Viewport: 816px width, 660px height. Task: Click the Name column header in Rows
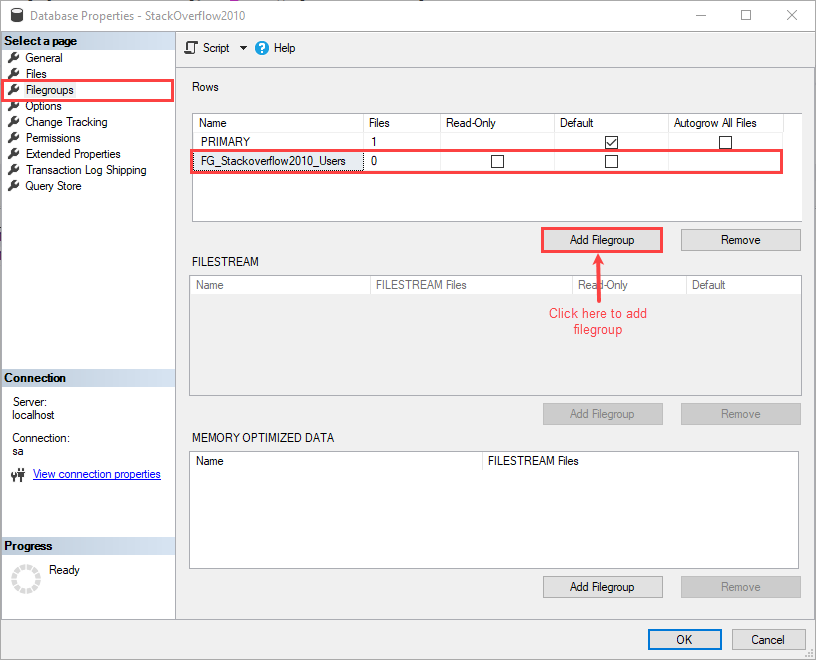pos(278,123)
